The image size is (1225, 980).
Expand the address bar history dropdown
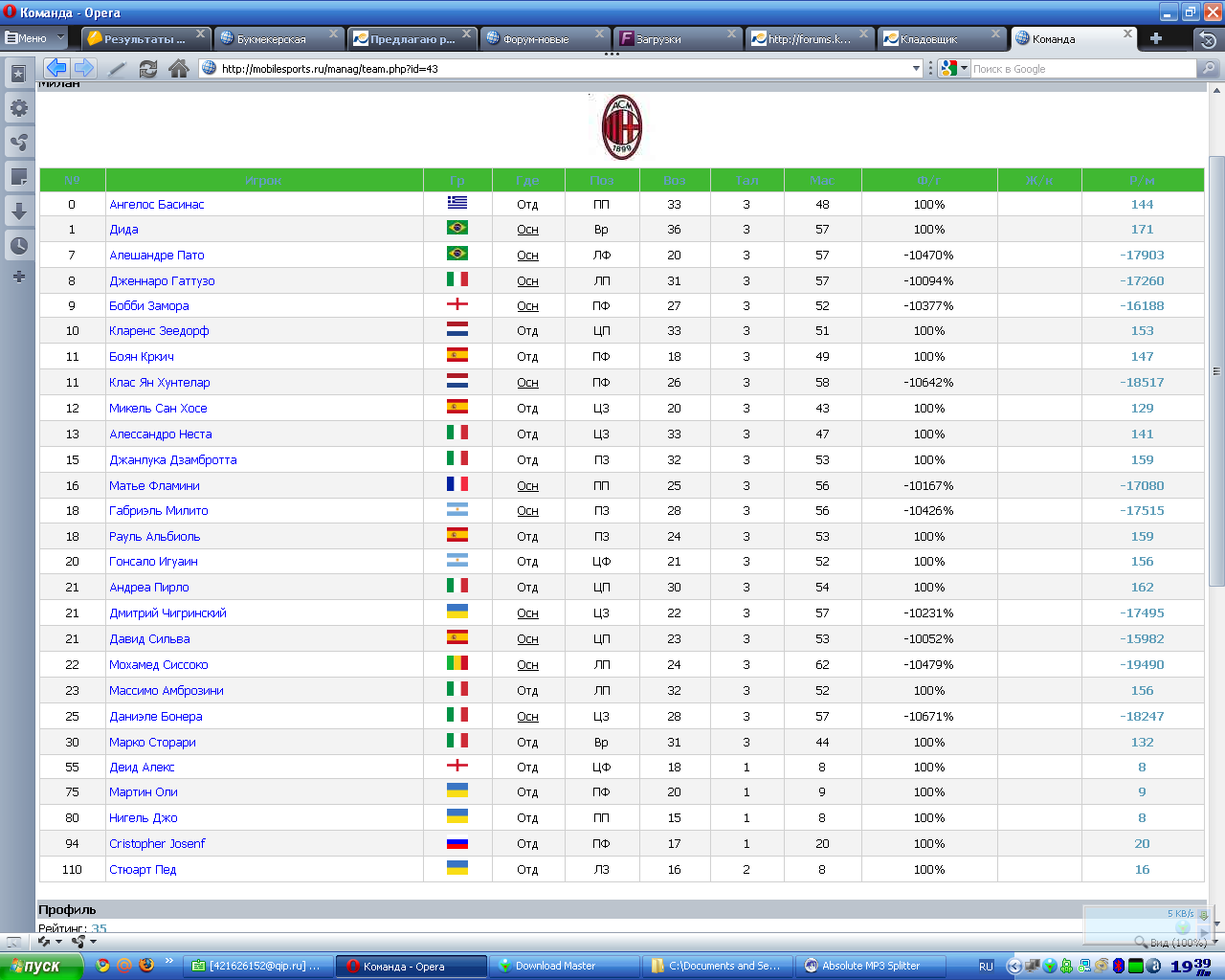click(x=916, y=69)
